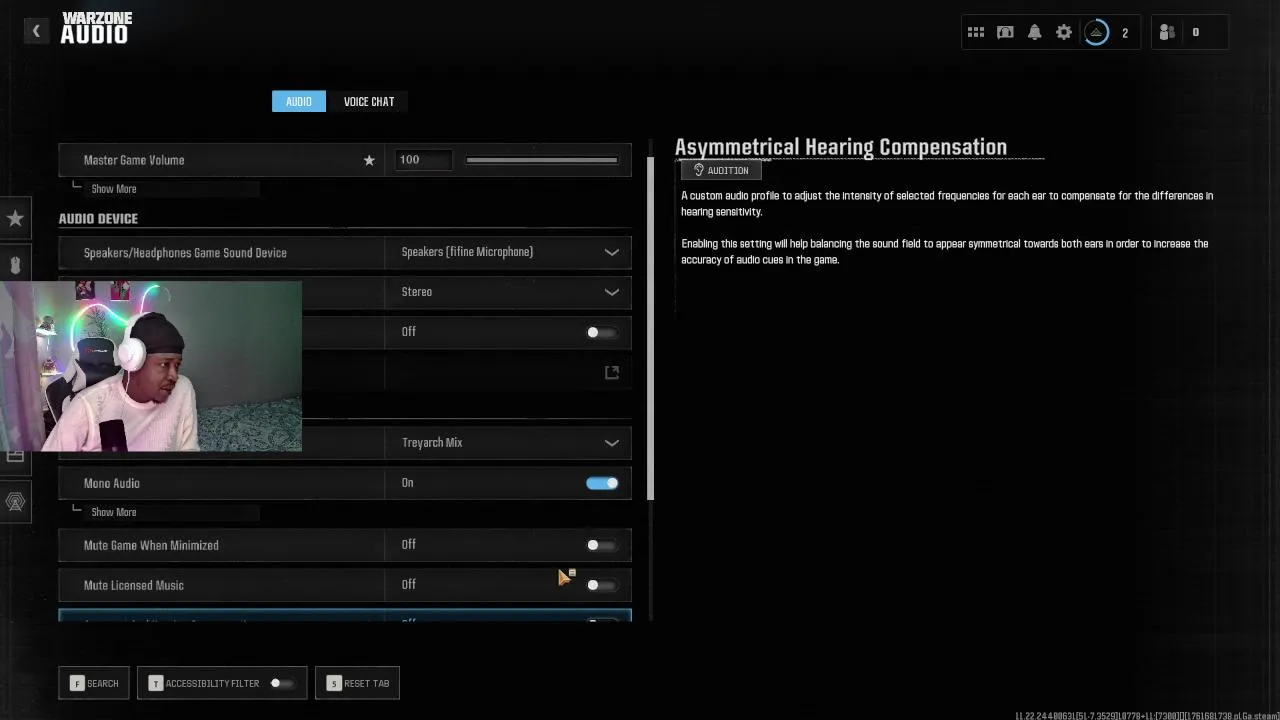Open the headset channels icon in top bar
The height and width of the screenshot is (720, 1280).
1005,32
